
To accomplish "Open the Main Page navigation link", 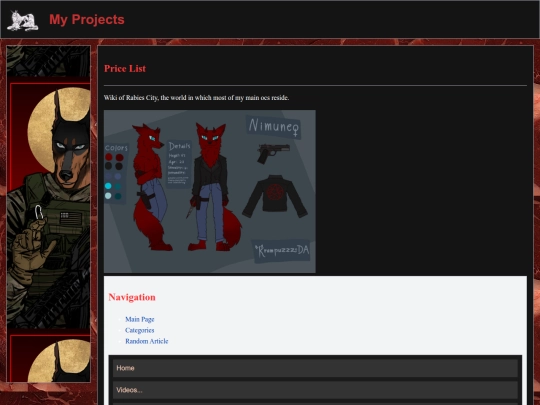I will pyautogui.click(x=139, y=319).
